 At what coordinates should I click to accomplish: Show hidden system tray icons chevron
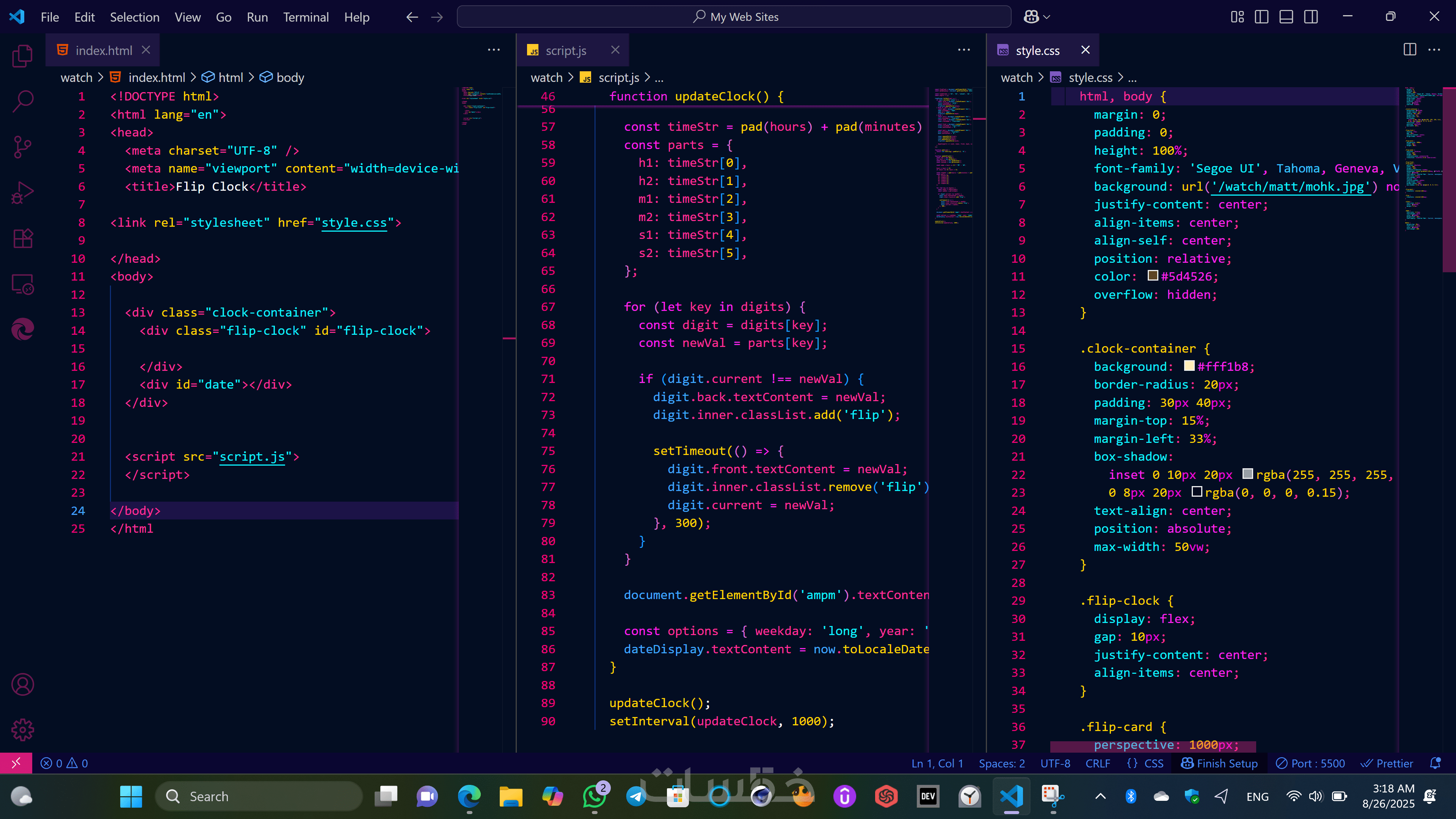1100,796
